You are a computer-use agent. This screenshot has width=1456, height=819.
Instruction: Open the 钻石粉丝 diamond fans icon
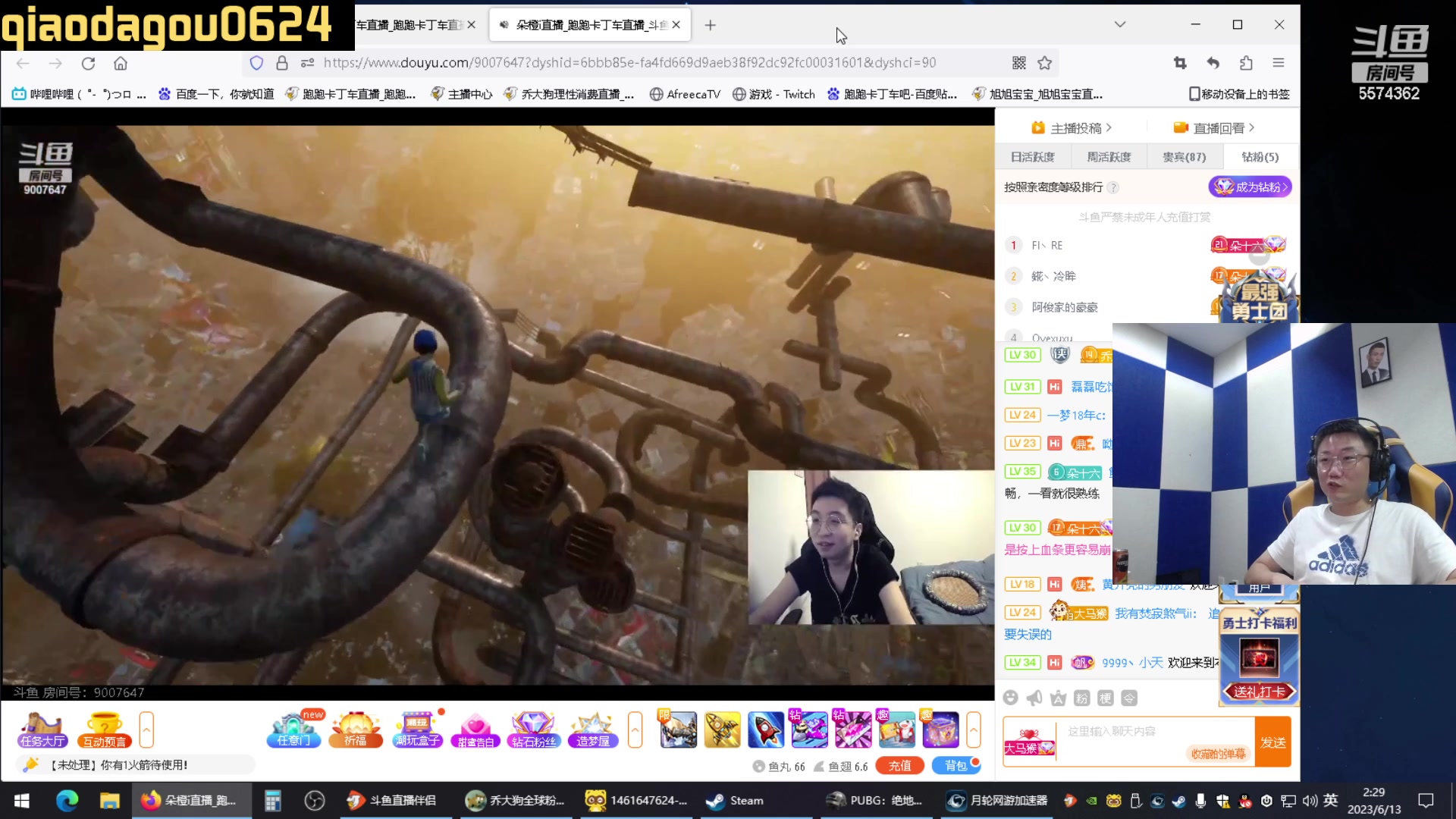[x=533, y=730]
